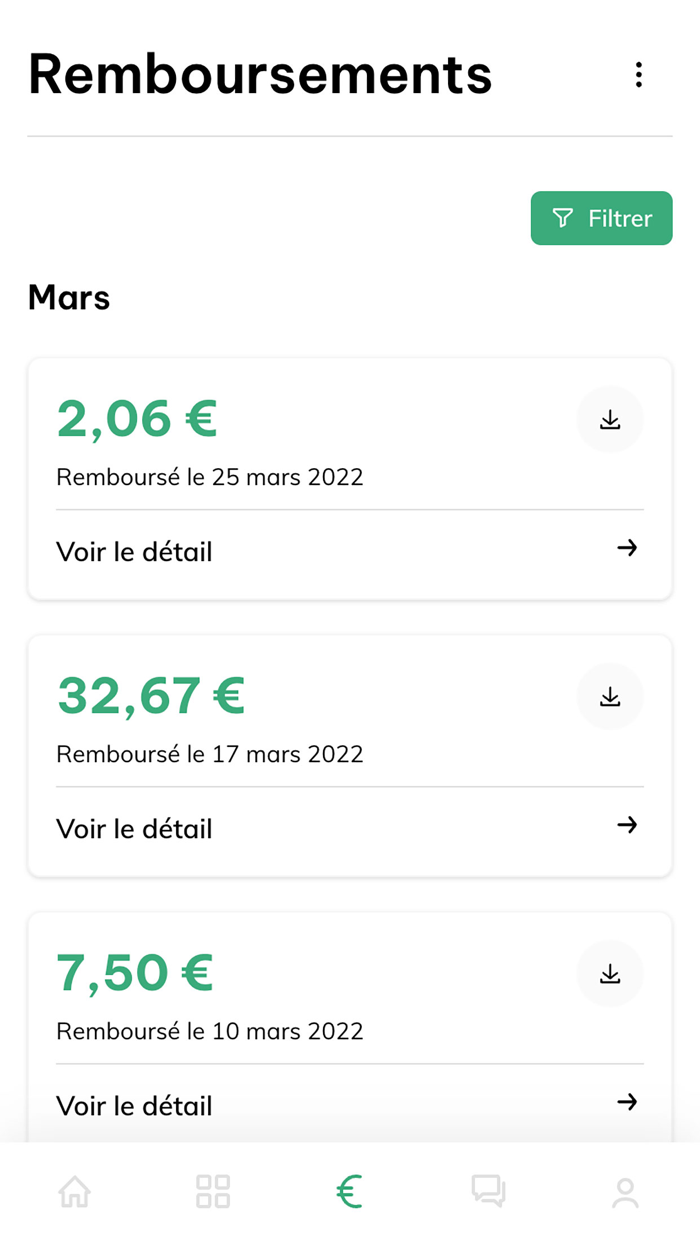Open the euro reimbursements tab icon
The width and height of the screenshot is (700, 1244).
[349, 1192]
